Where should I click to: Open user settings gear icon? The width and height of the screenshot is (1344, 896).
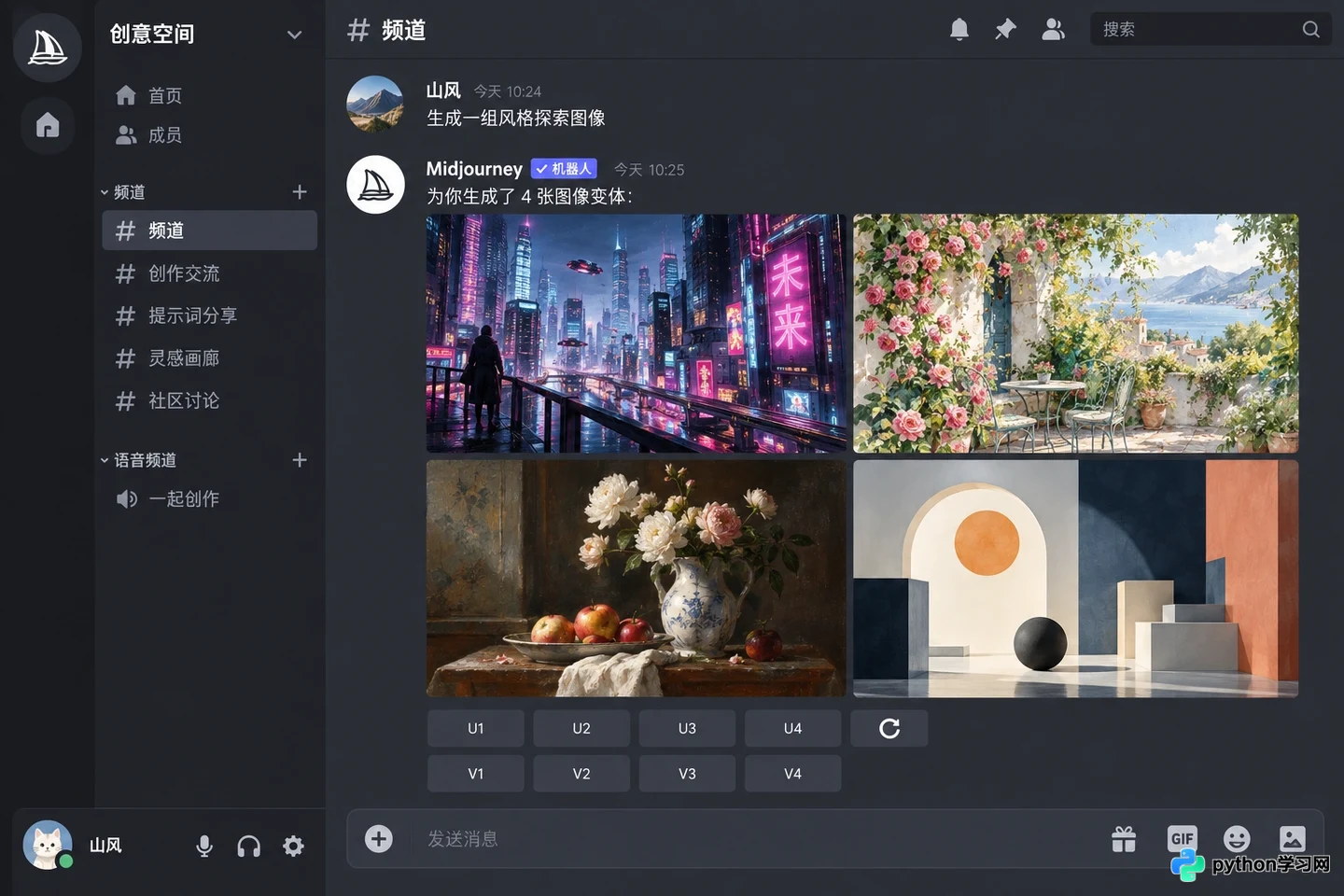[x=294, y=847]
